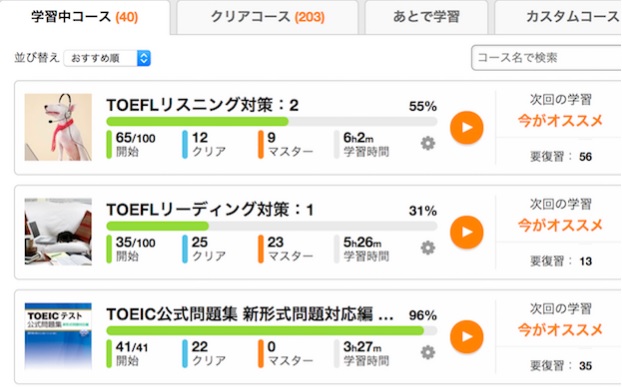Switch to the あとで学習 tab

426,17
